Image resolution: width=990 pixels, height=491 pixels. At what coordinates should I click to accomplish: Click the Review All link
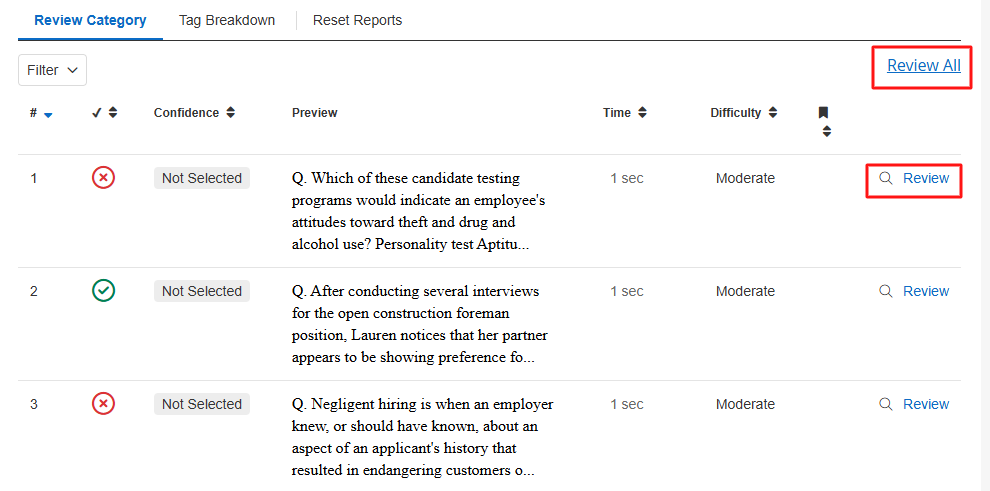923,66
